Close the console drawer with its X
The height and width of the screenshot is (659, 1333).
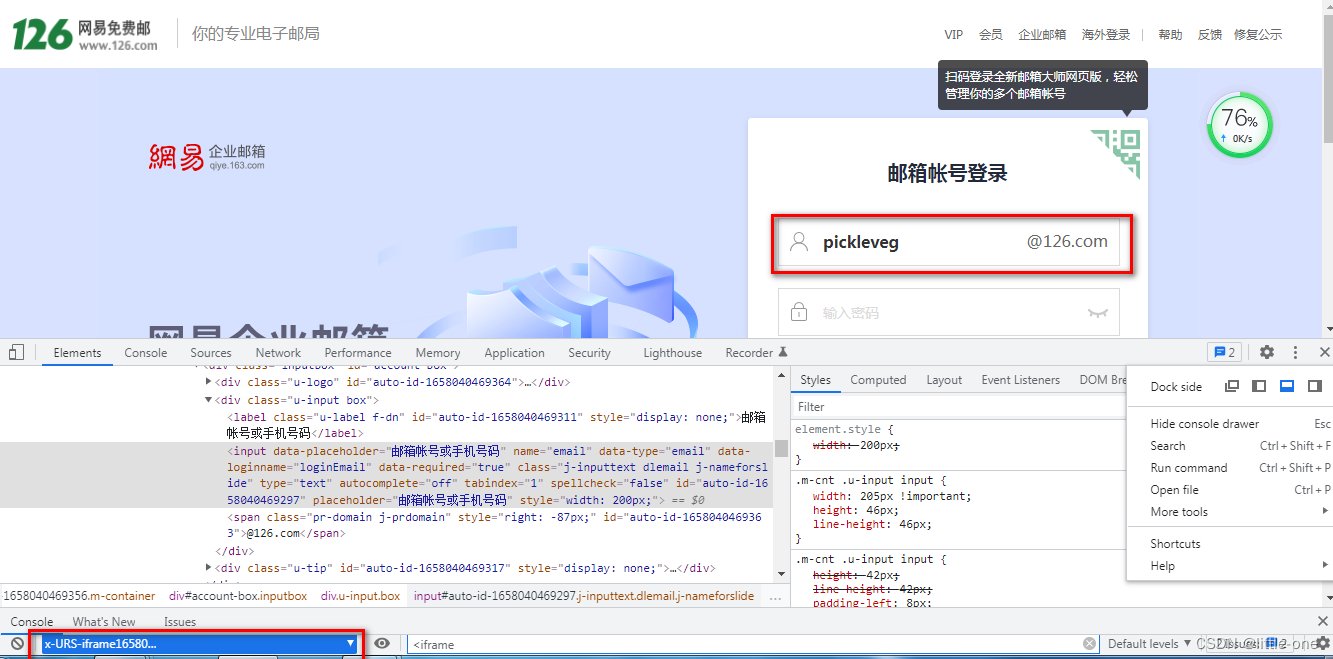(x=1324, y=622)
